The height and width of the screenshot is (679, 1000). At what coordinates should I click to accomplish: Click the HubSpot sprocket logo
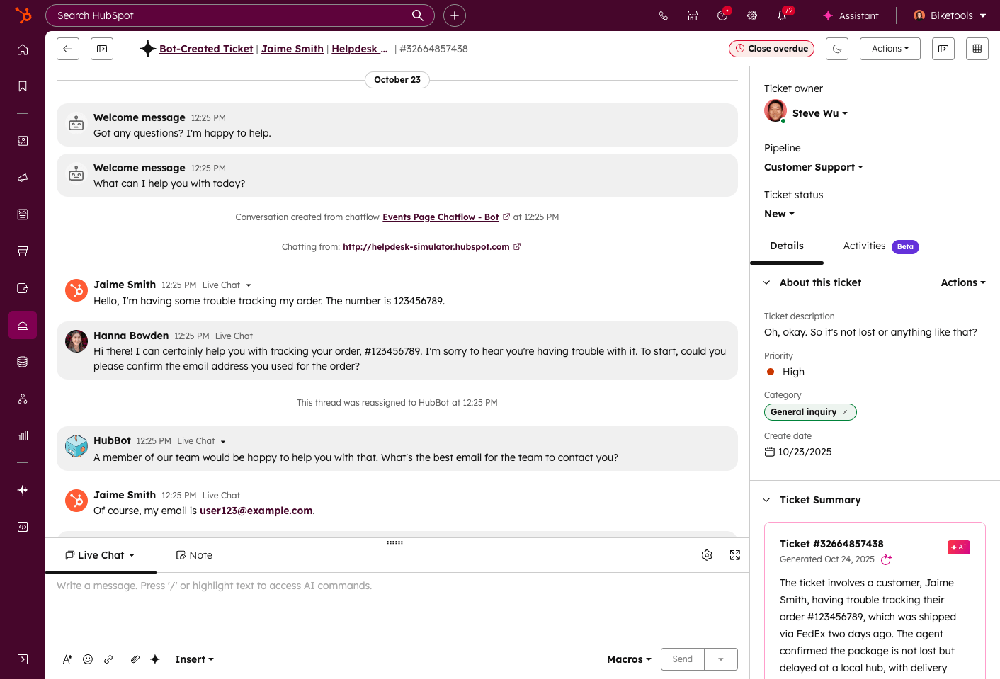pyautogui.click(x=23, y=15)
